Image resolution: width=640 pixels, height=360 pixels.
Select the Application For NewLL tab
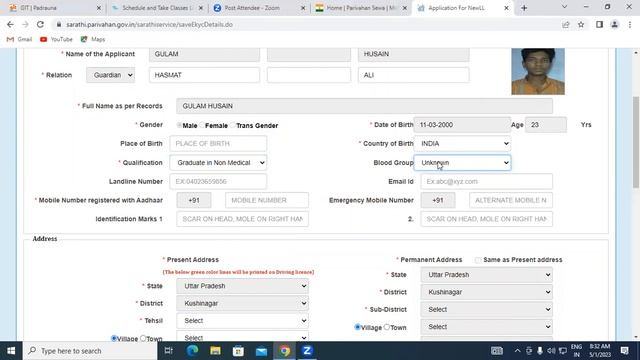(x=462, y=8)
